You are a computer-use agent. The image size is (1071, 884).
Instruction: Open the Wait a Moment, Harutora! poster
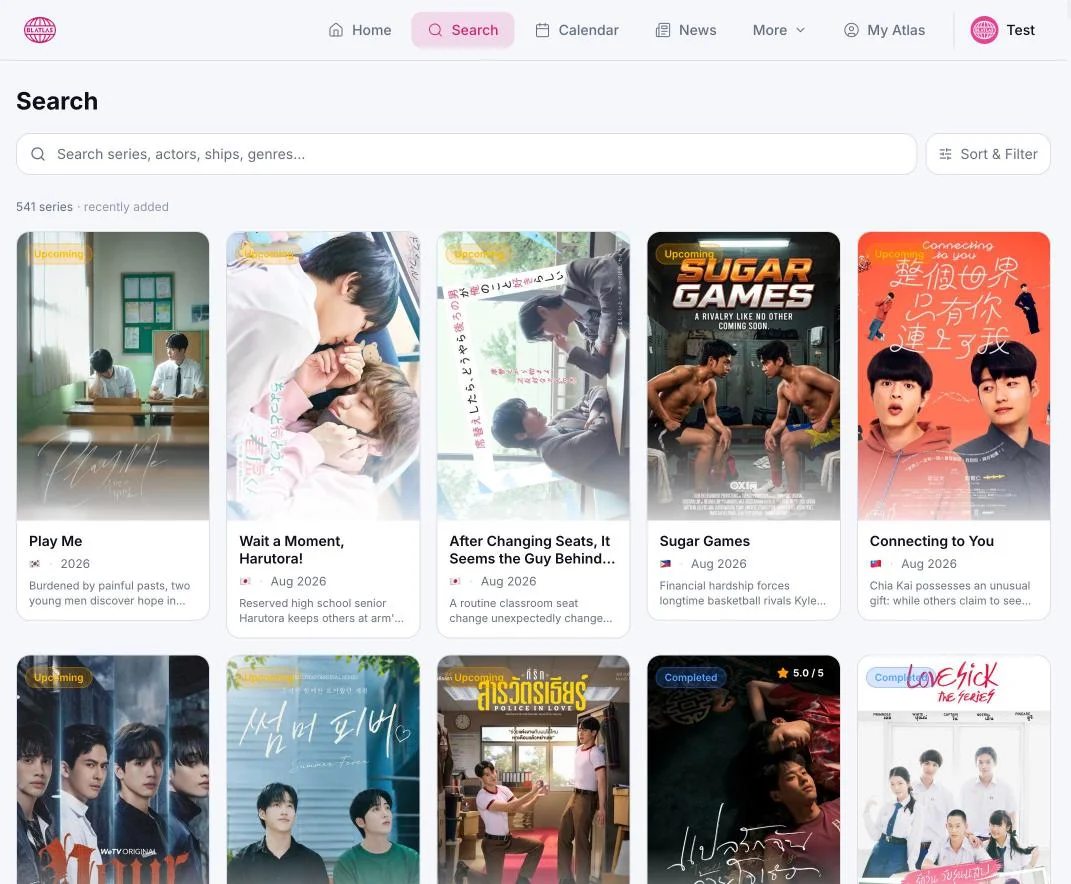(x=323, y=376)
